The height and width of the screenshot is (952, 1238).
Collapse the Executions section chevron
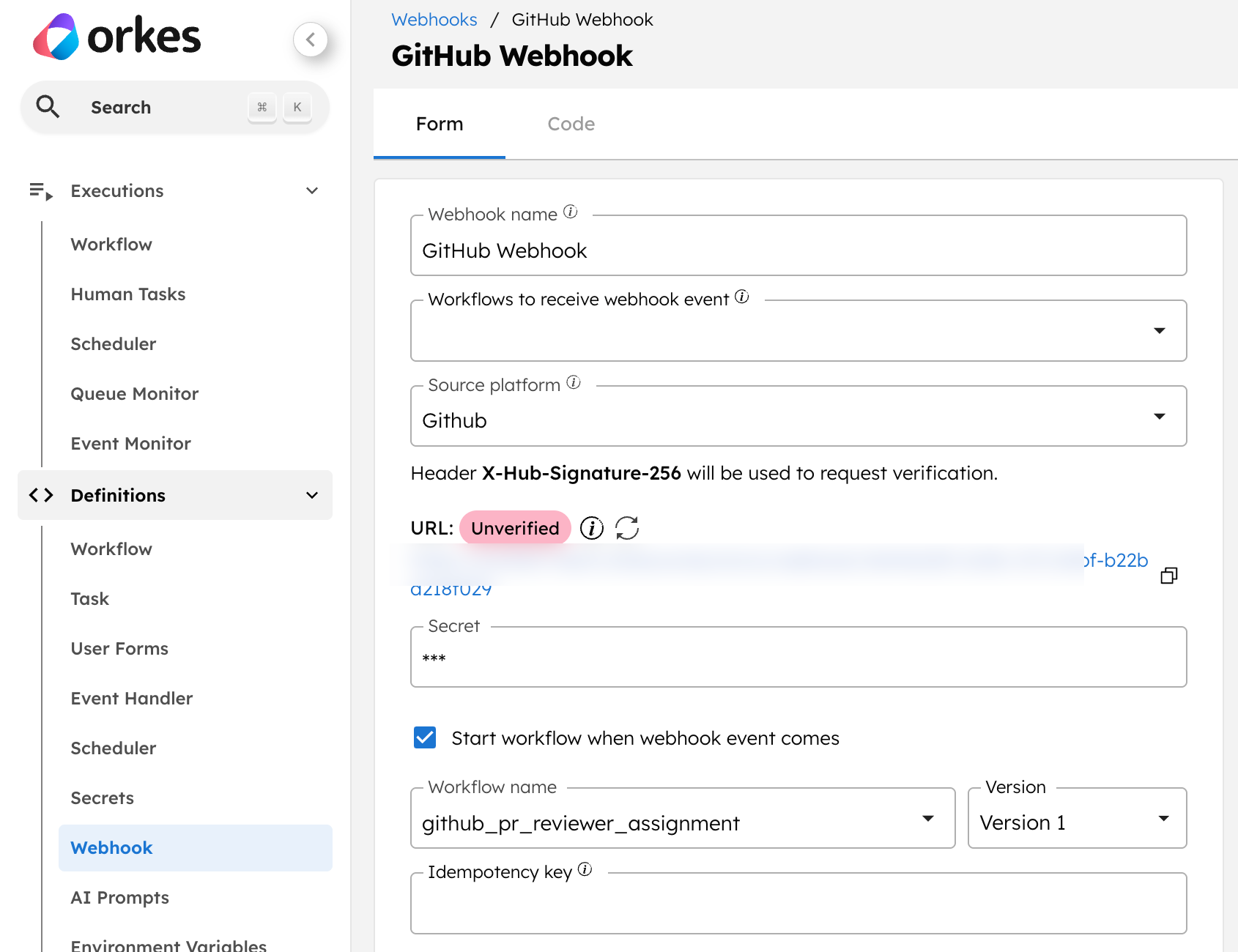312,191
